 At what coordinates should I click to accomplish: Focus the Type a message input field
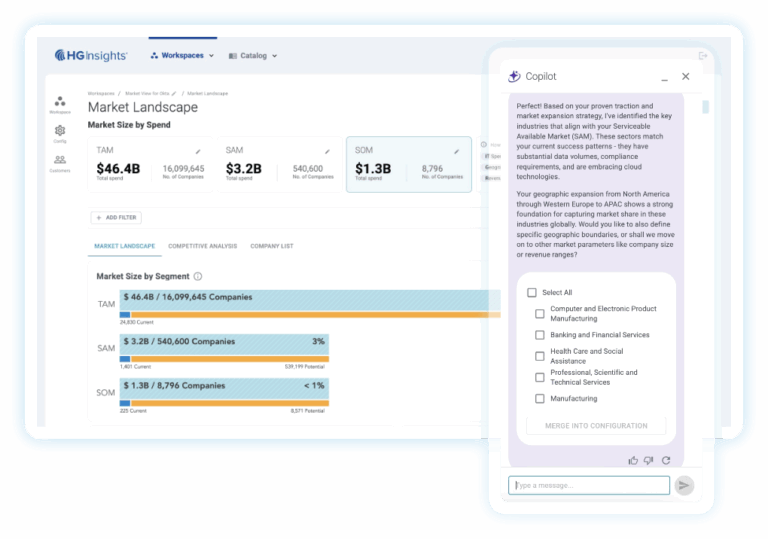pyautogui.click(x=589, y=486)
